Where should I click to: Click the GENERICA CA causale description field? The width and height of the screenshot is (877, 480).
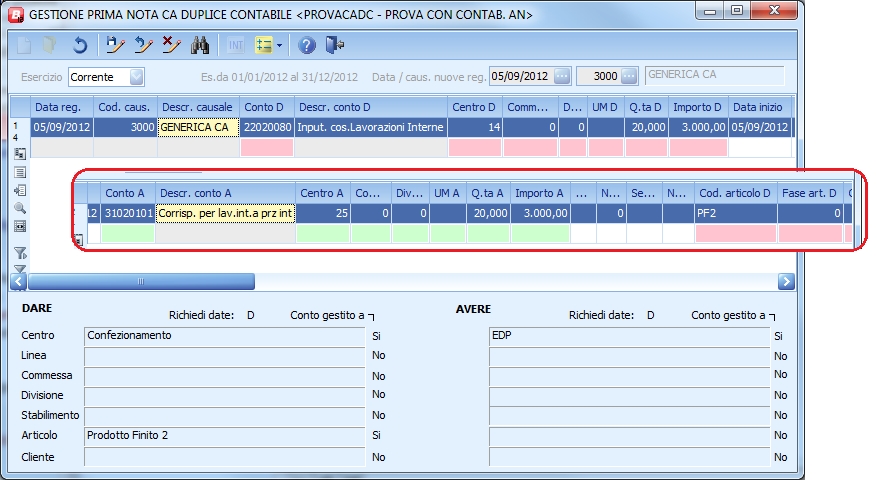715,75
